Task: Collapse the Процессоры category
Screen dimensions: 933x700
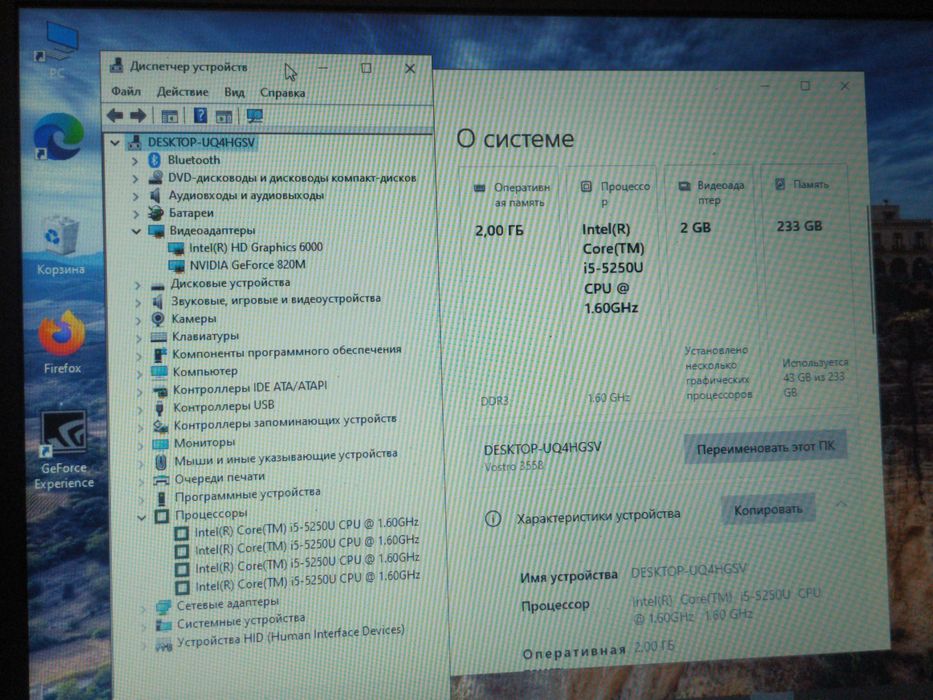Action: (141, 517)
